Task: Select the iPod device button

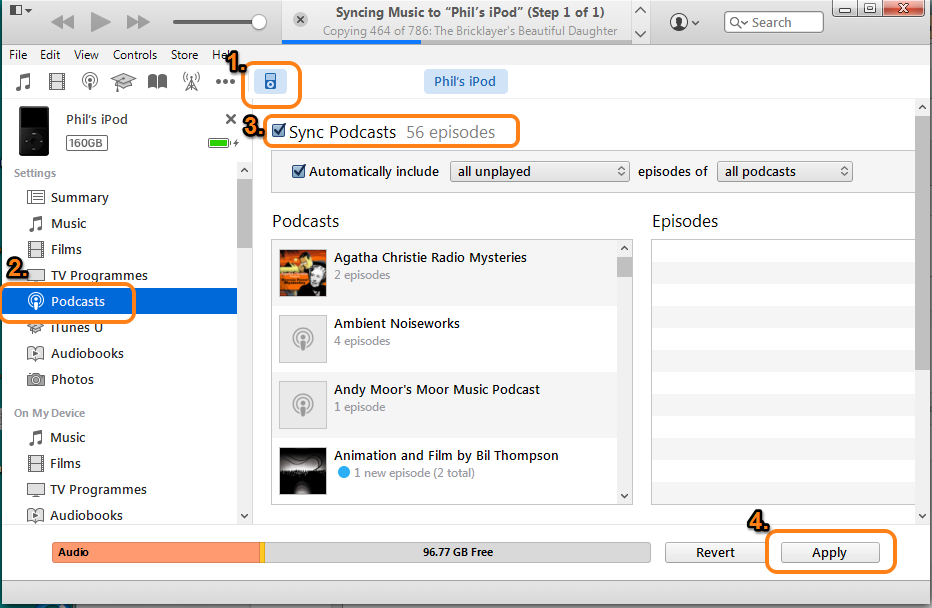Action: tap(270, 81)
